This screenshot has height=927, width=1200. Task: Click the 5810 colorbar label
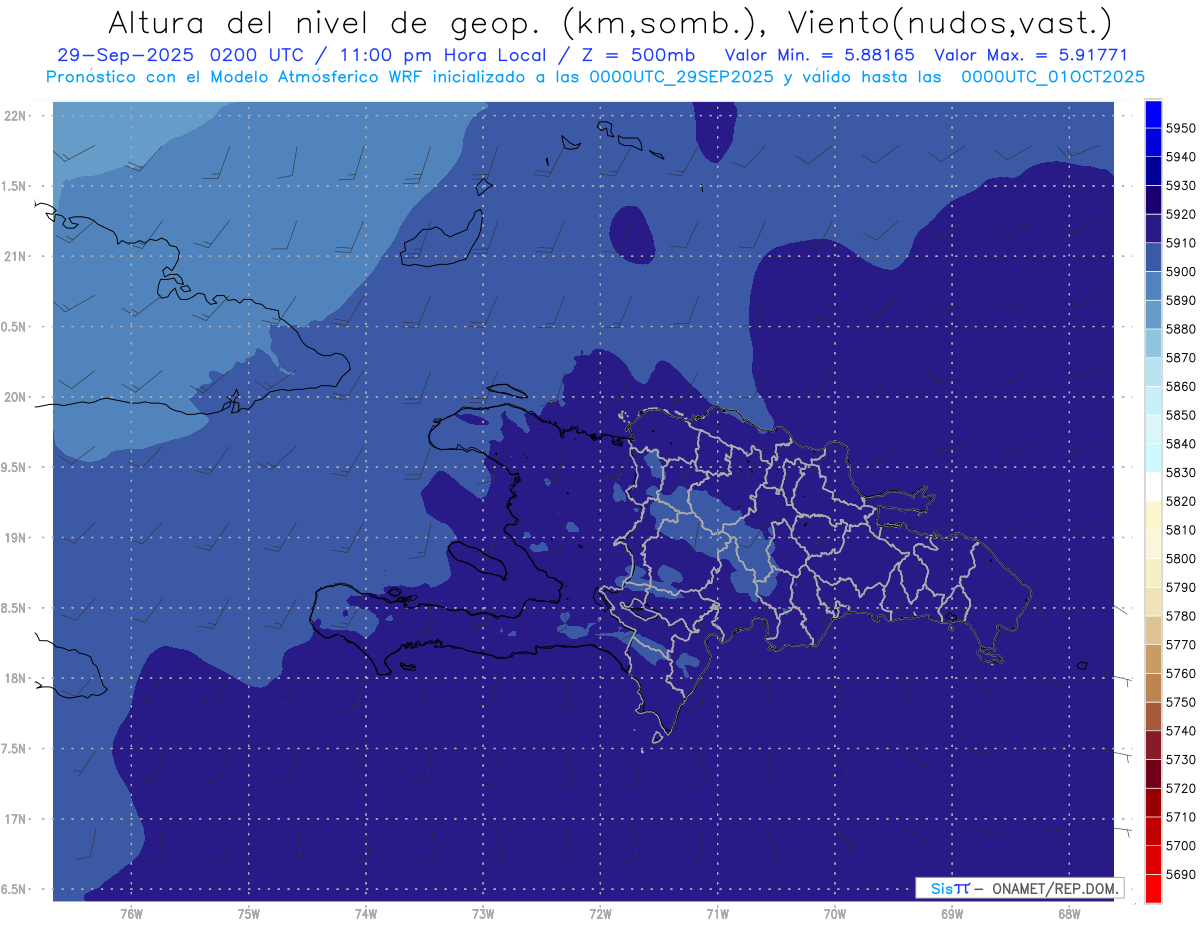(x=1180, y=530)
